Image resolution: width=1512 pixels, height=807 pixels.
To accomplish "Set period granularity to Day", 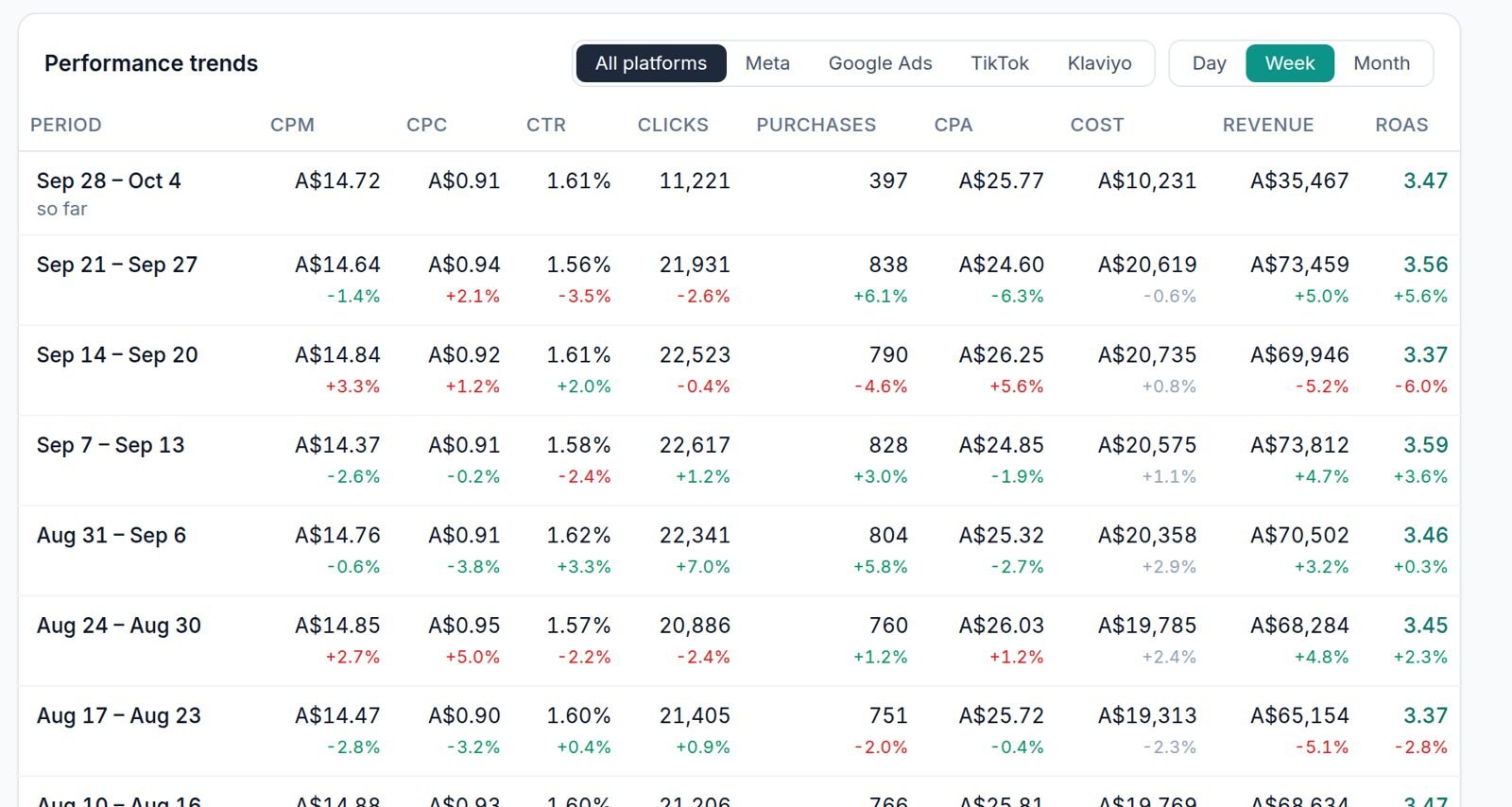I will click(x=1209, y=63).
